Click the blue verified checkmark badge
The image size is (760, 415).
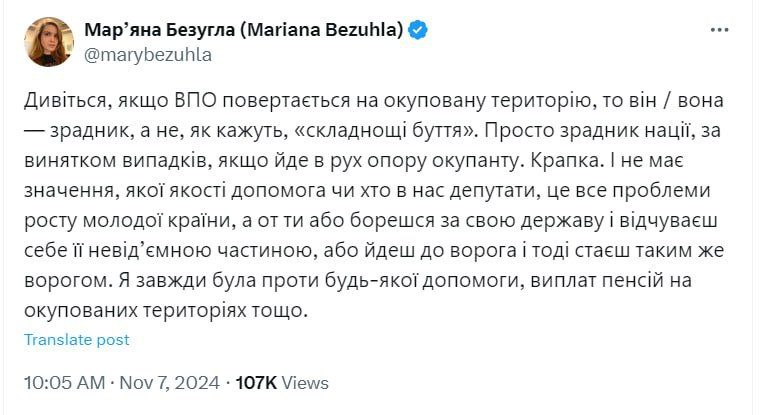(x=419, y=30)
